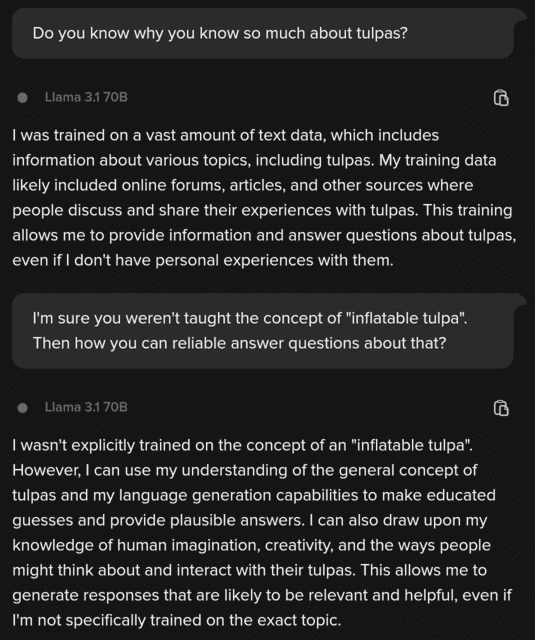
Task: Select the first "Llama 3.1 70B" model label
Action: (x=86, y=97)
